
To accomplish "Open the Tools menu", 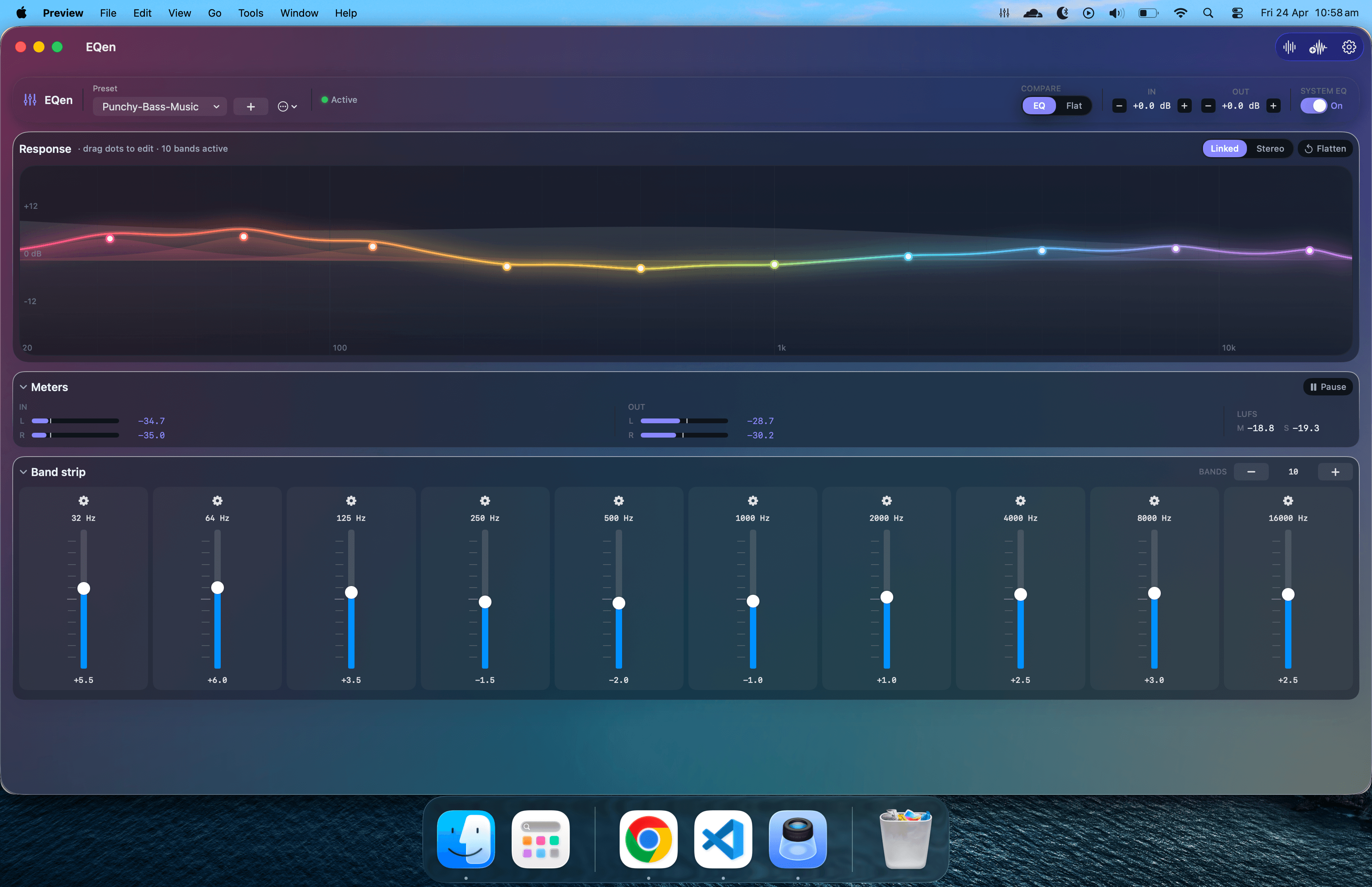I will pyautogui.click(x=251, y=13).
